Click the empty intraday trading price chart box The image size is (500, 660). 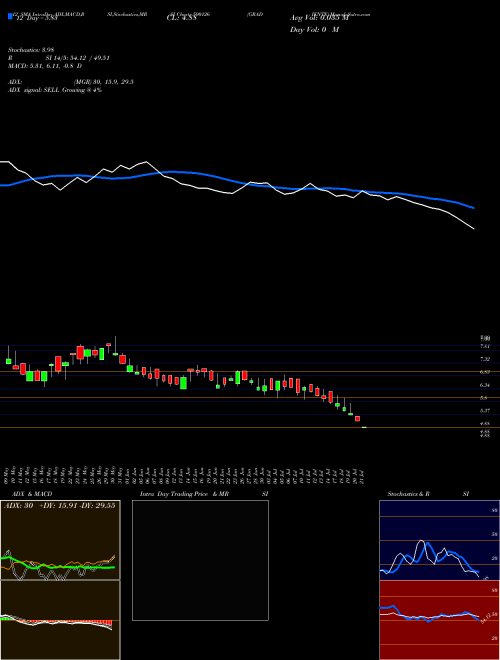click(x=200, y=560)
